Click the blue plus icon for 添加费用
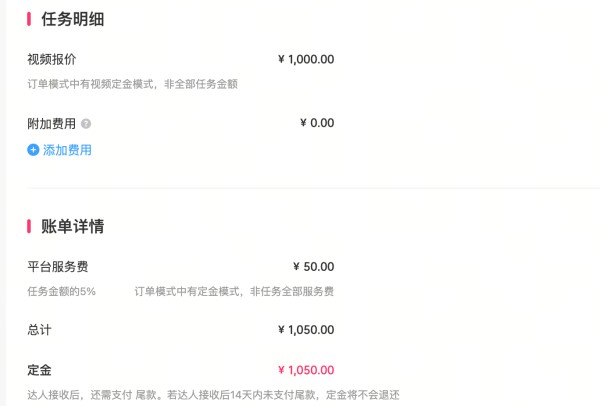Image resolution: width=600 pixels, height=406 pixels. click(x=33, y=150)
